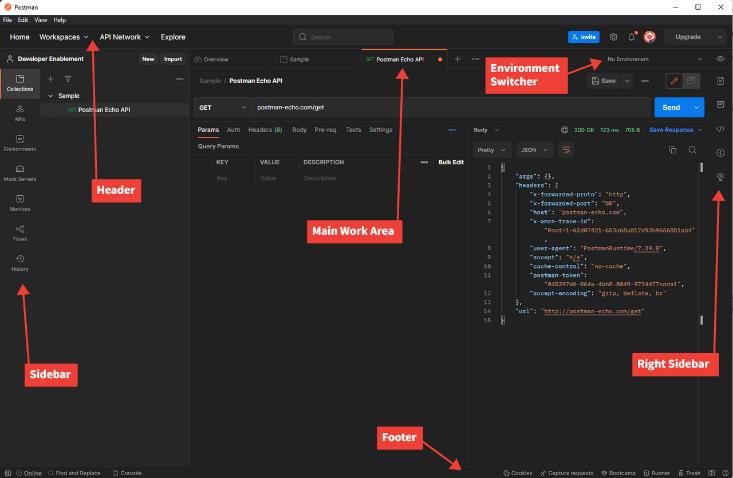Switch to edit mode pencil icon
The image size is (733, 478).
pos(674,81)
